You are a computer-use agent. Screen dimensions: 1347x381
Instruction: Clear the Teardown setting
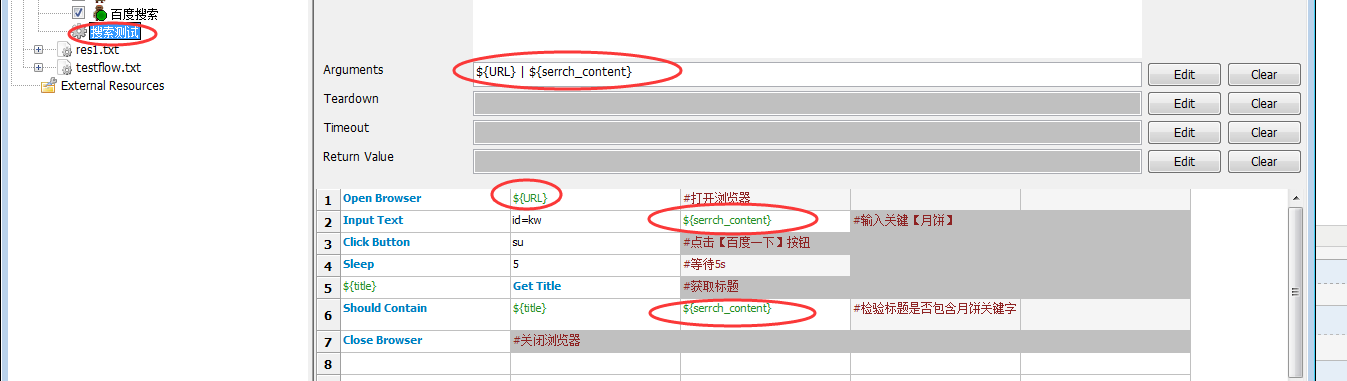(x=1264, y=103)
